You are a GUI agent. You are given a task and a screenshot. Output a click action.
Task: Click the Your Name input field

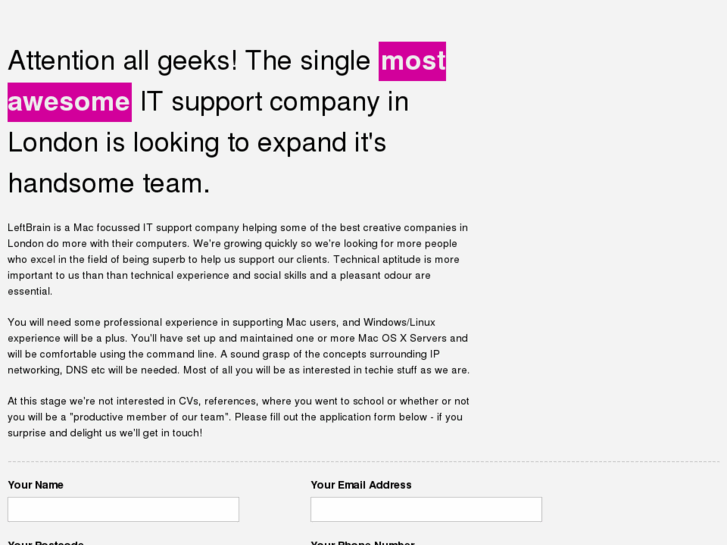[123, 509]
